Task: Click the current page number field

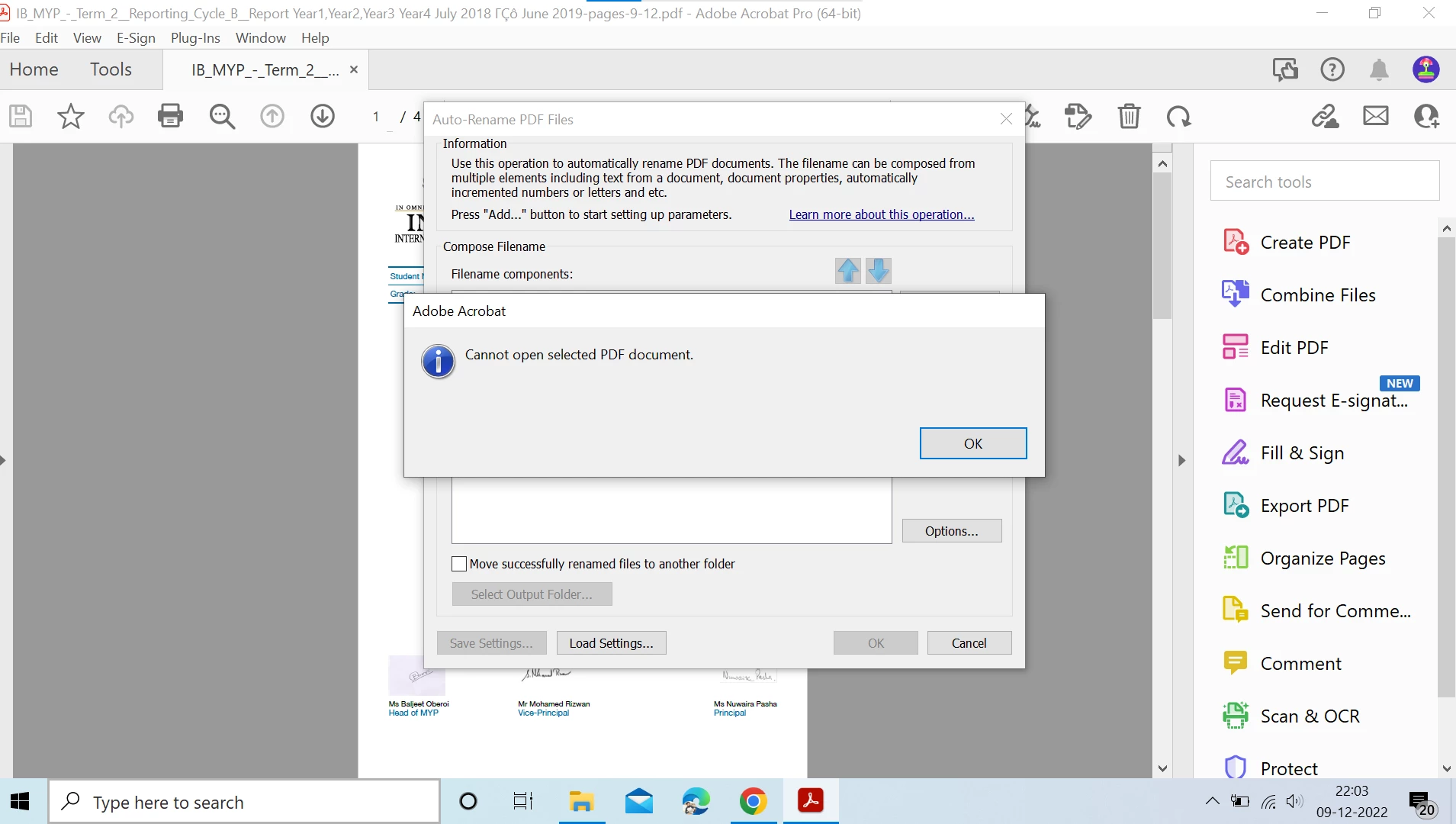Action: [376, 117]
